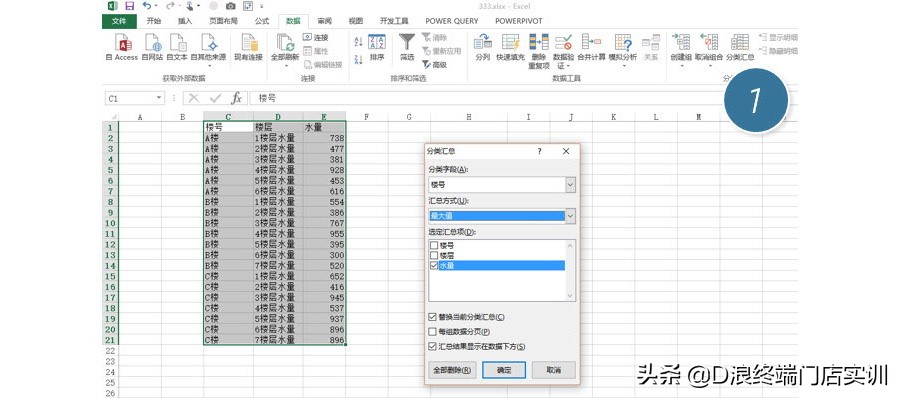Expand 全部刷新 refresh all dropdown
900x398 pixels.
(285, 65)
